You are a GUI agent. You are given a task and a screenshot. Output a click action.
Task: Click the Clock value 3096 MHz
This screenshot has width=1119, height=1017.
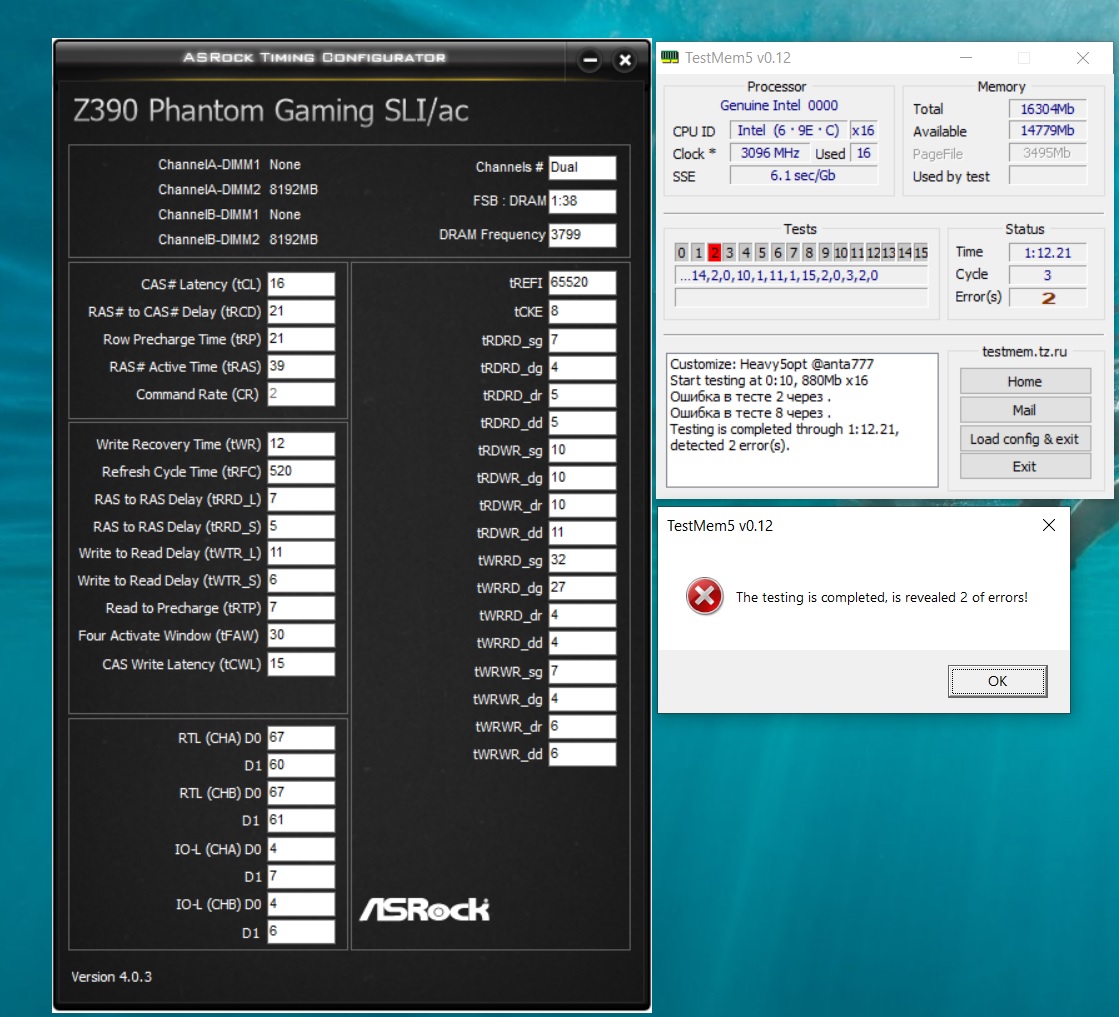770,153
